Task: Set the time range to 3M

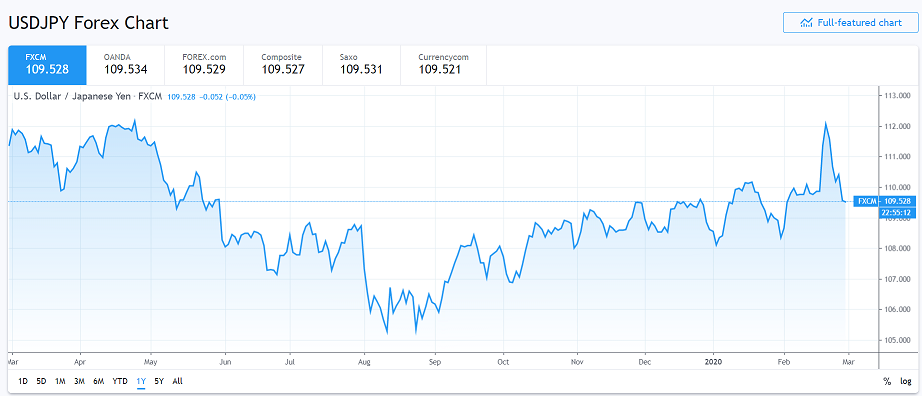Action: [79, 381]
